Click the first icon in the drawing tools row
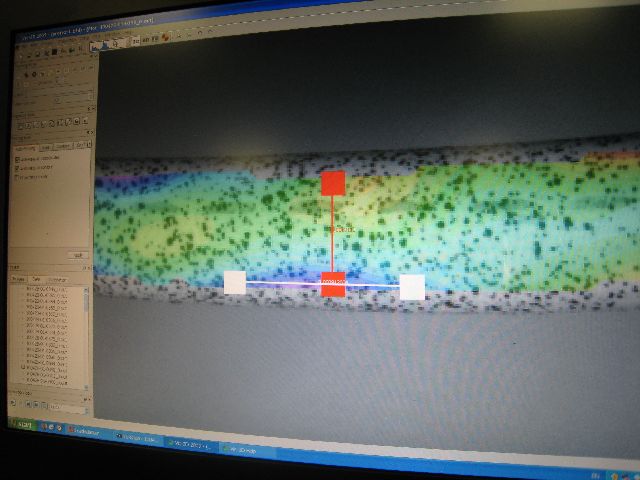The height and width of the screenshot is (480, 640). click(x=20, y=126)
